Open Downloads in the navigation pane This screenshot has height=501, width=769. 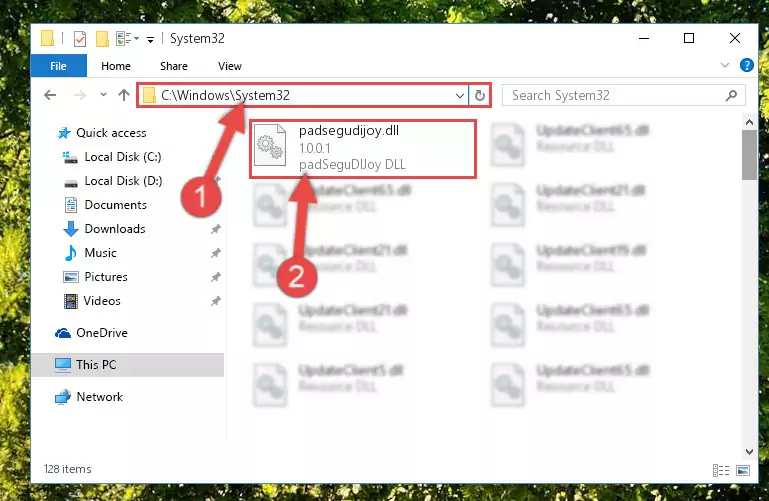(115, 229)
